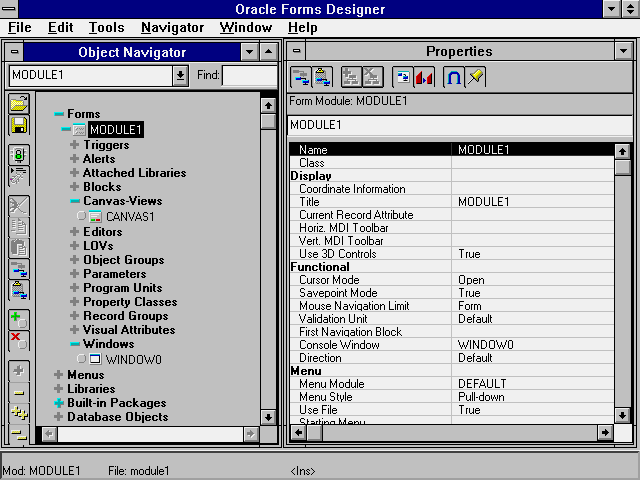
Task: Click the Save disk icon
Action: tap(18, 125)
